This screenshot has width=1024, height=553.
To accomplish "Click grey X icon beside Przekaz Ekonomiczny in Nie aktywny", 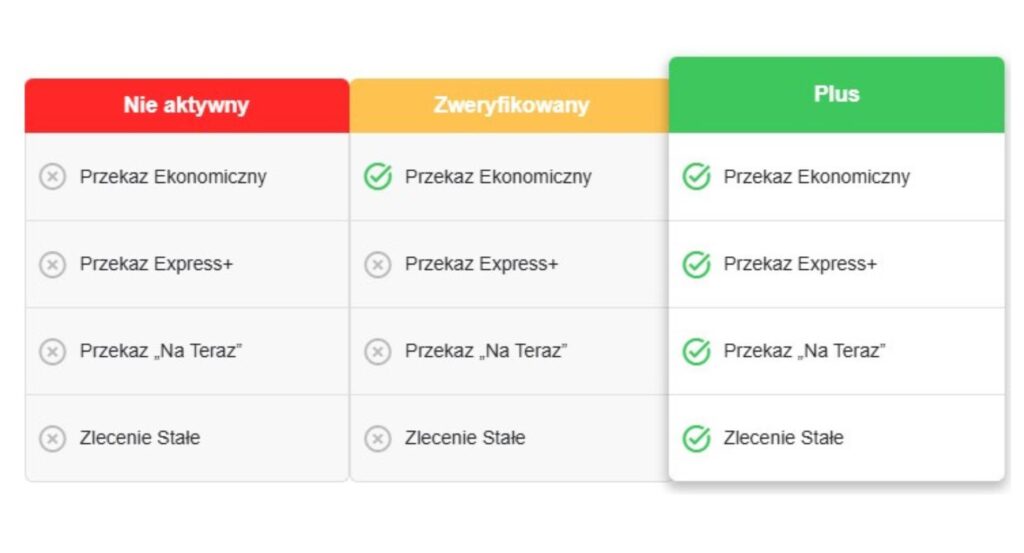I will tap(52, 176).
